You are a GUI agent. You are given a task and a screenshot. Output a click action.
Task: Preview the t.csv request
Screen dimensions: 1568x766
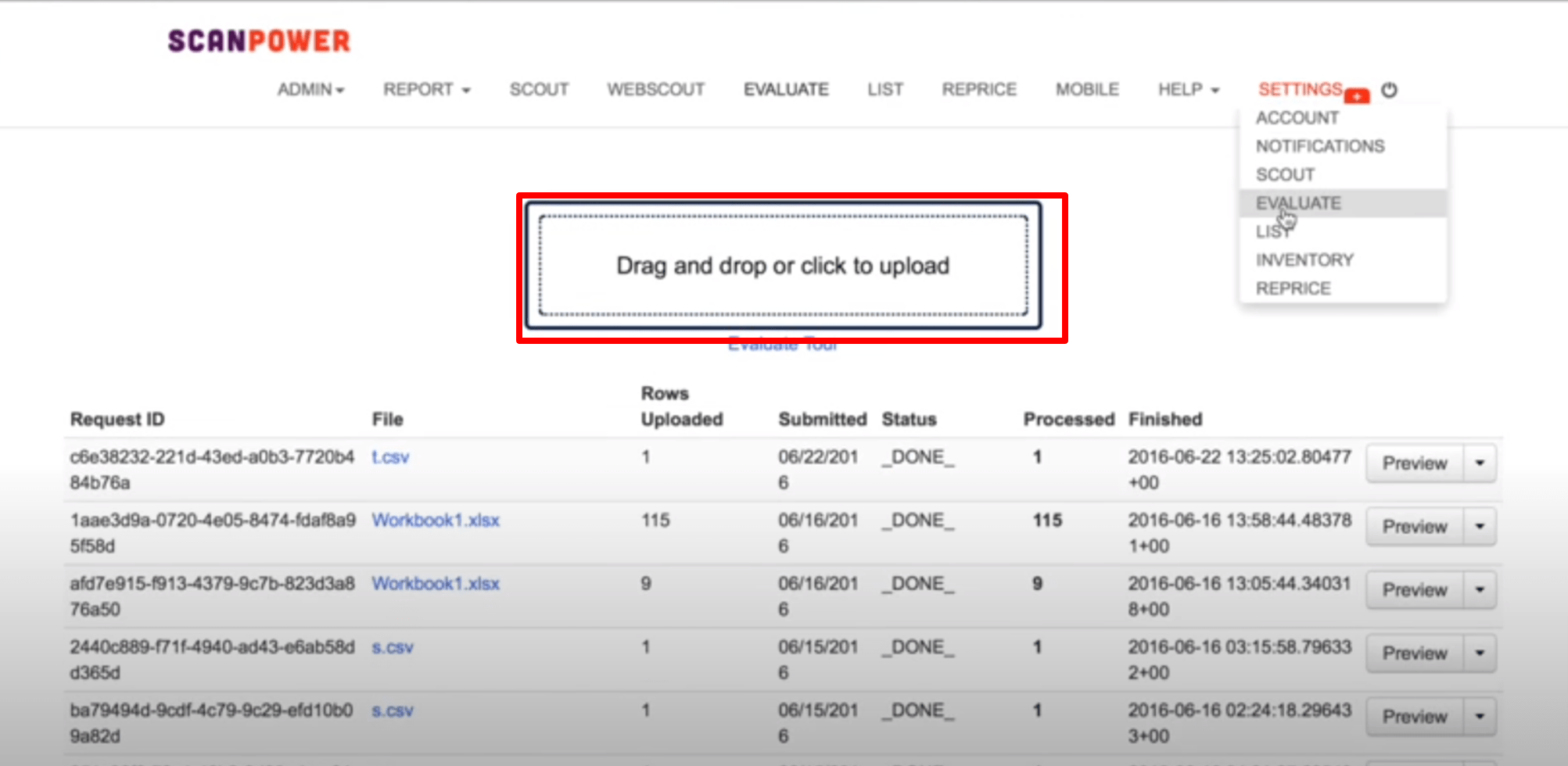point(1415,464)
